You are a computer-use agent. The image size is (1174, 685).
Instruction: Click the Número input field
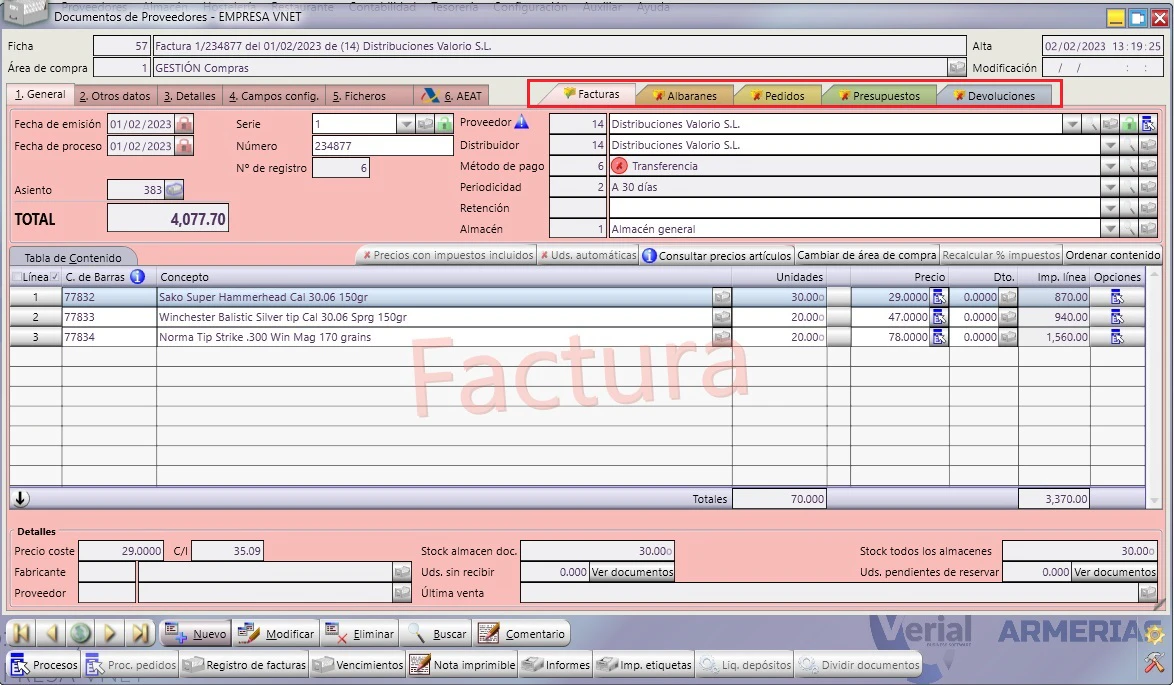382,146
